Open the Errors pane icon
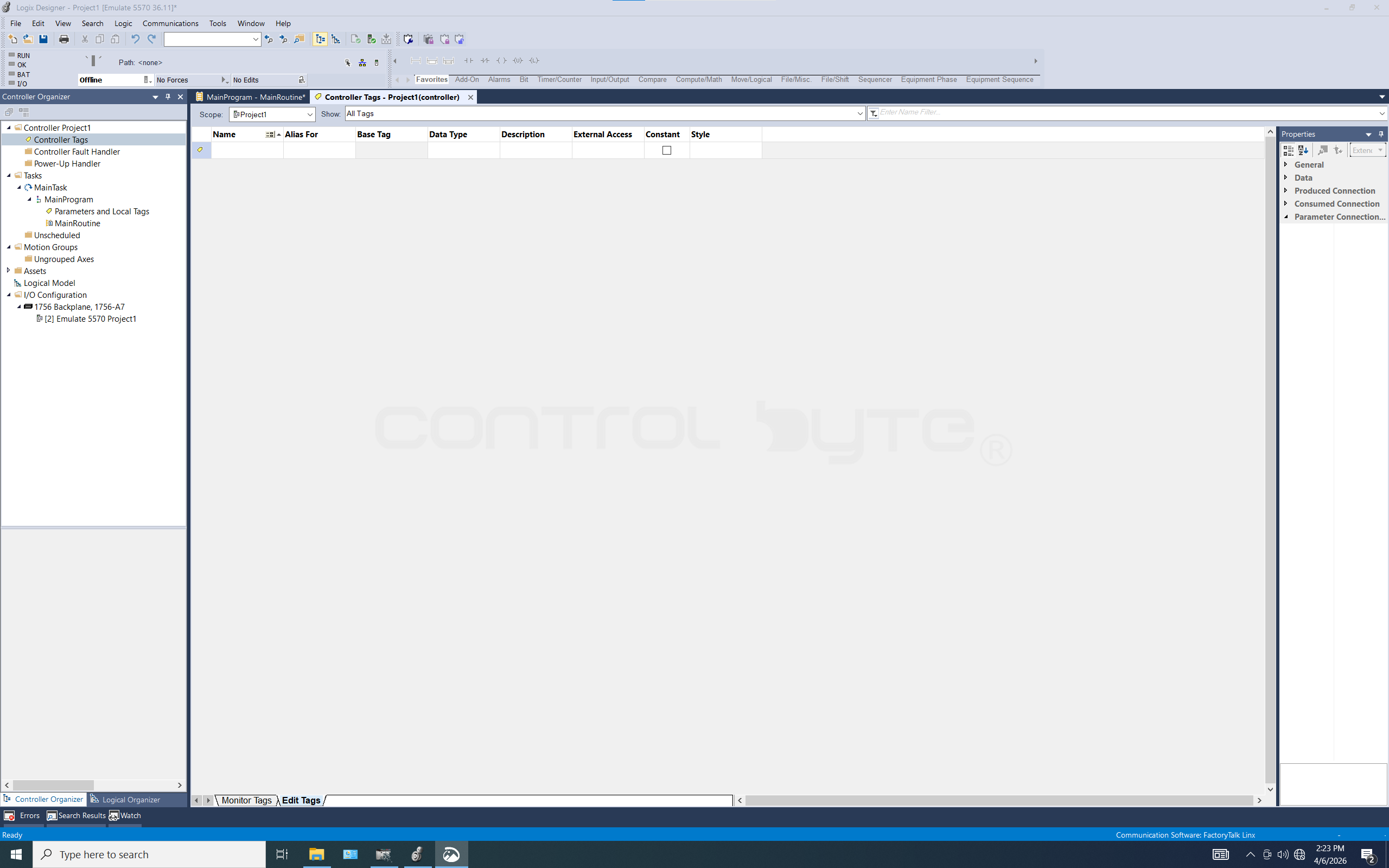Image resolution: width=1389 pixels, height=868 pixels. tap(9, 815)
